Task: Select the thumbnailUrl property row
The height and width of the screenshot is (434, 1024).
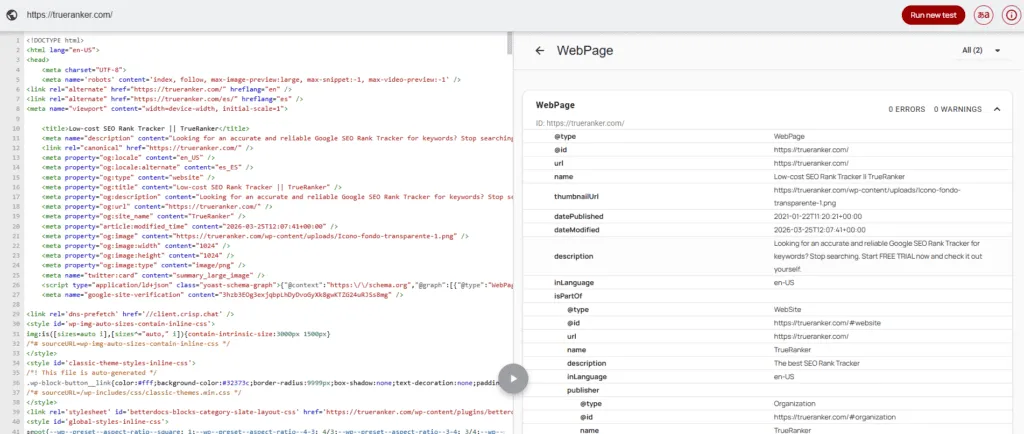Action: point(768,196)
